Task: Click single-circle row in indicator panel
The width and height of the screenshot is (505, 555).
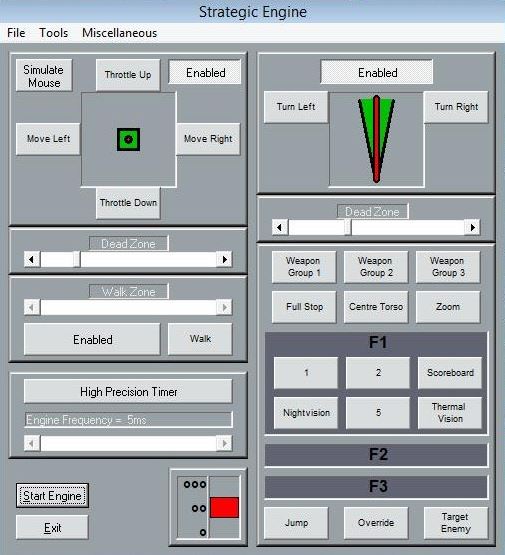Action: pos(203,532)
